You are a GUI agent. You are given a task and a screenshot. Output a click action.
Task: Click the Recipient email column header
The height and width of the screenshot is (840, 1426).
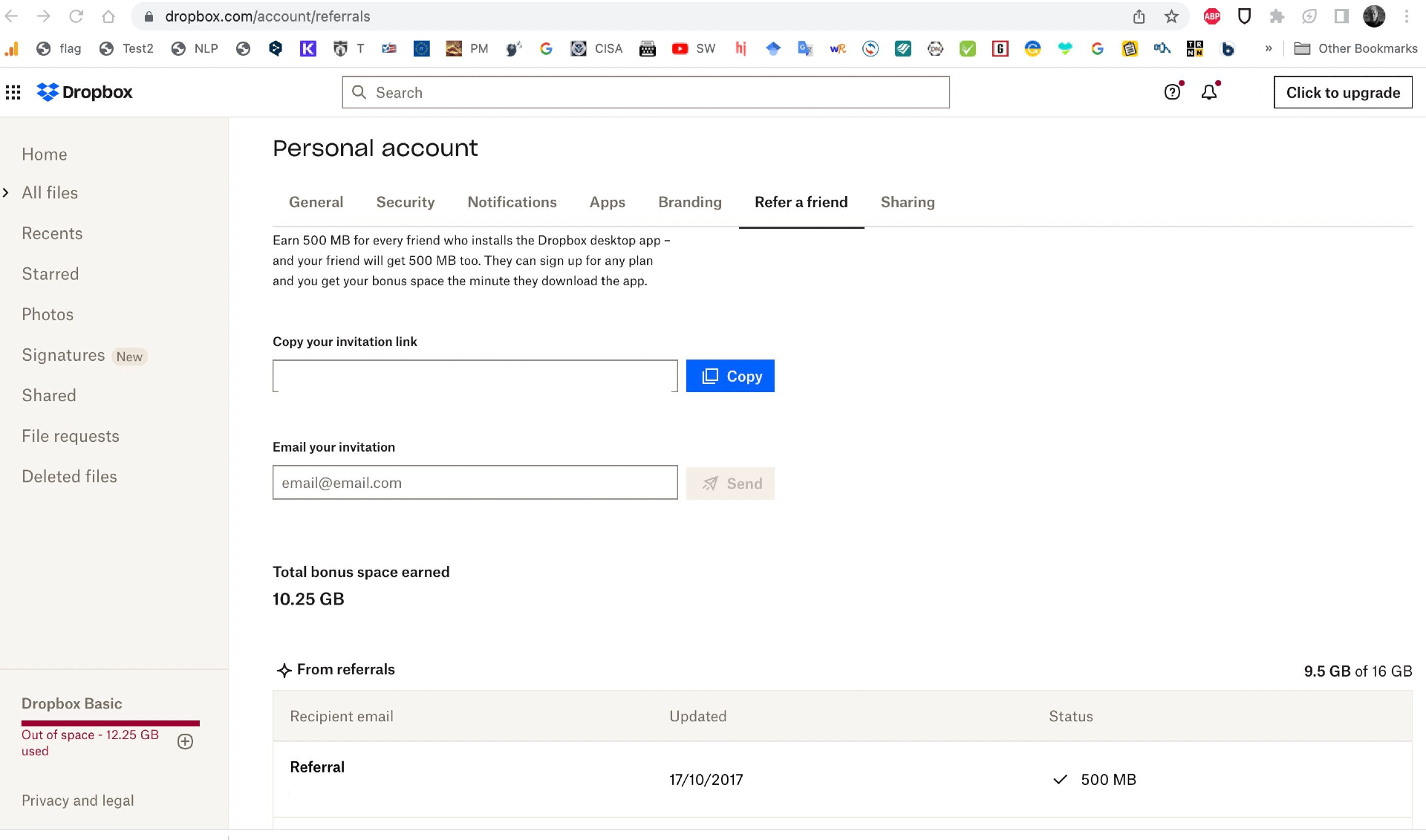[x=342, y=717]
